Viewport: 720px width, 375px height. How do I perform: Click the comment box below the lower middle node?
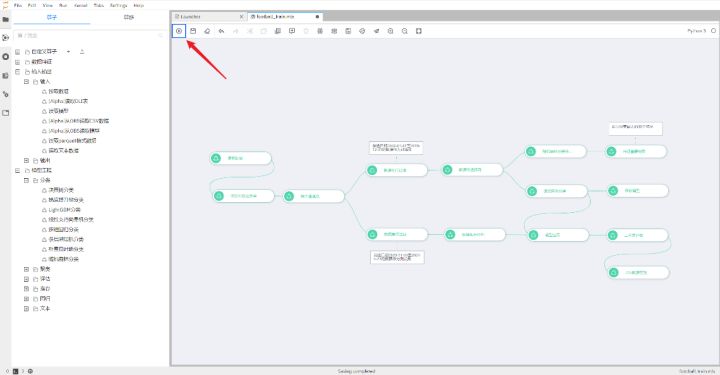[397, 257]
